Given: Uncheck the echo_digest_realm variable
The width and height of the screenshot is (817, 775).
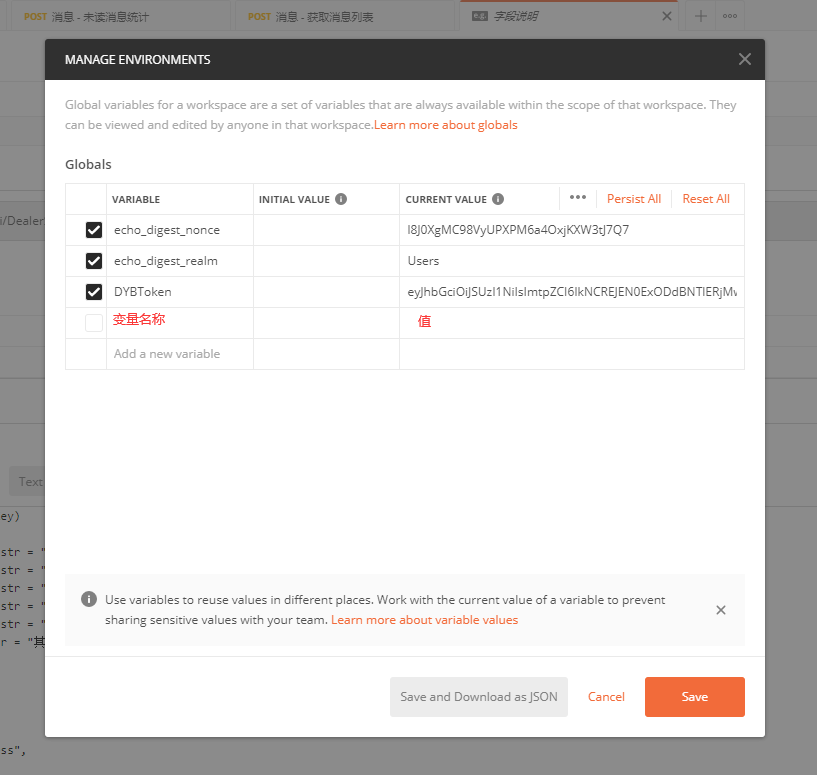Looking at the screenshot, I should point(94,261).
